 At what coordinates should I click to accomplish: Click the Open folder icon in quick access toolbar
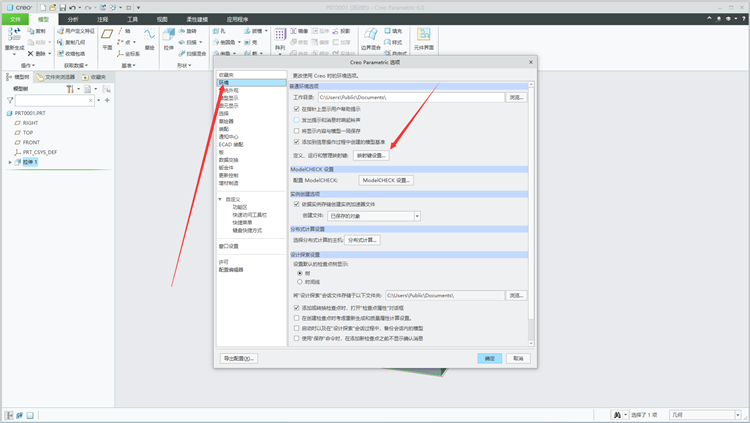point(53,8)
